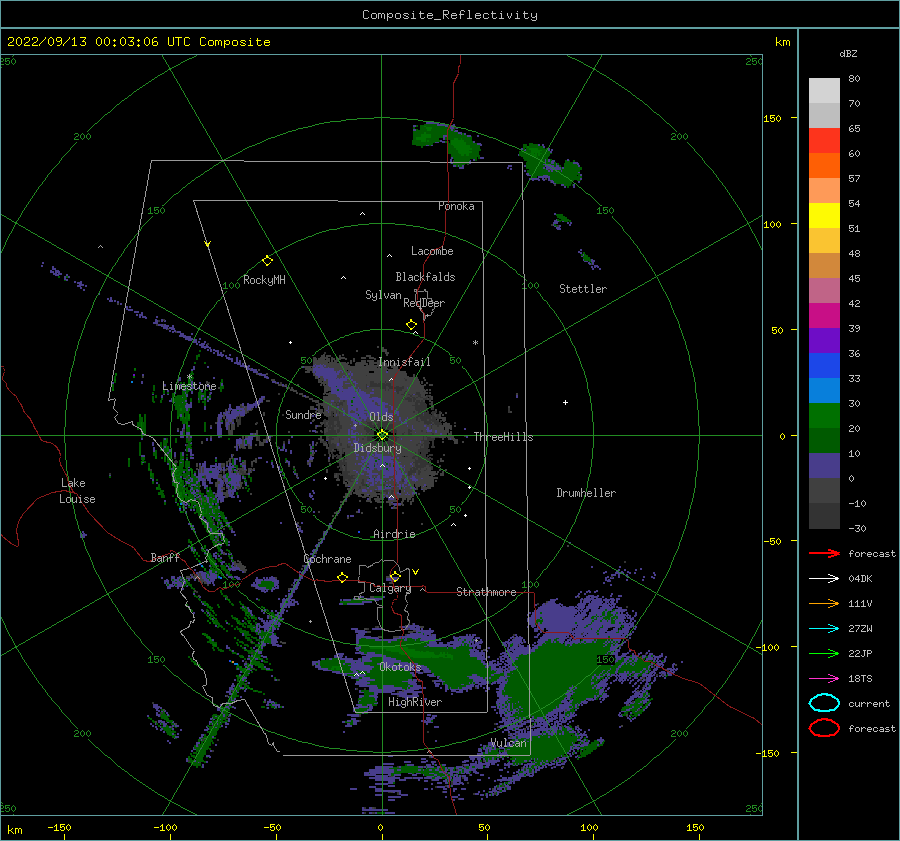Pick the dark green 20–10 dBZ band
Screen dimensions: 900x841
click(x=824, y=441)
